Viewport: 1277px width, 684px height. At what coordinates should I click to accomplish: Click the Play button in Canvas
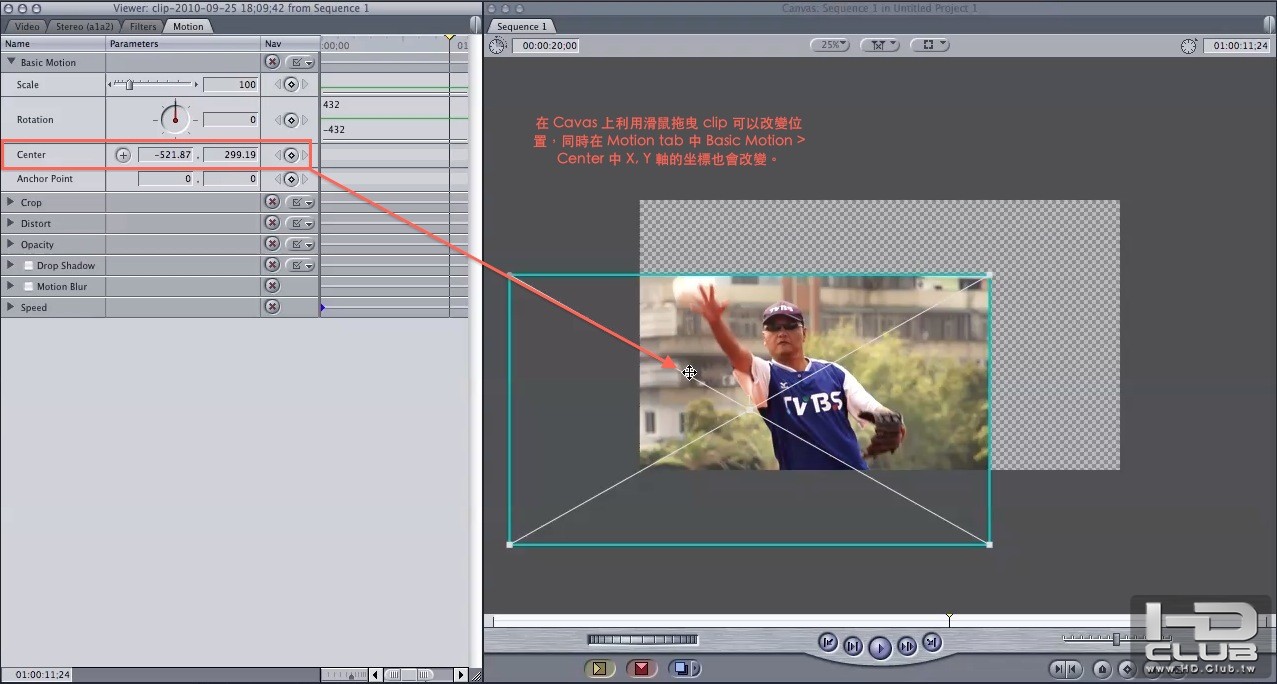[x=879, y=648]
